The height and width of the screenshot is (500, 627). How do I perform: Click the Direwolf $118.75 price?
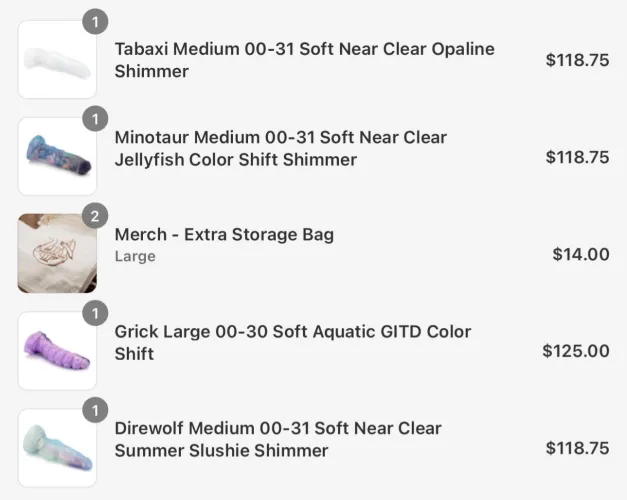[577, 448]
